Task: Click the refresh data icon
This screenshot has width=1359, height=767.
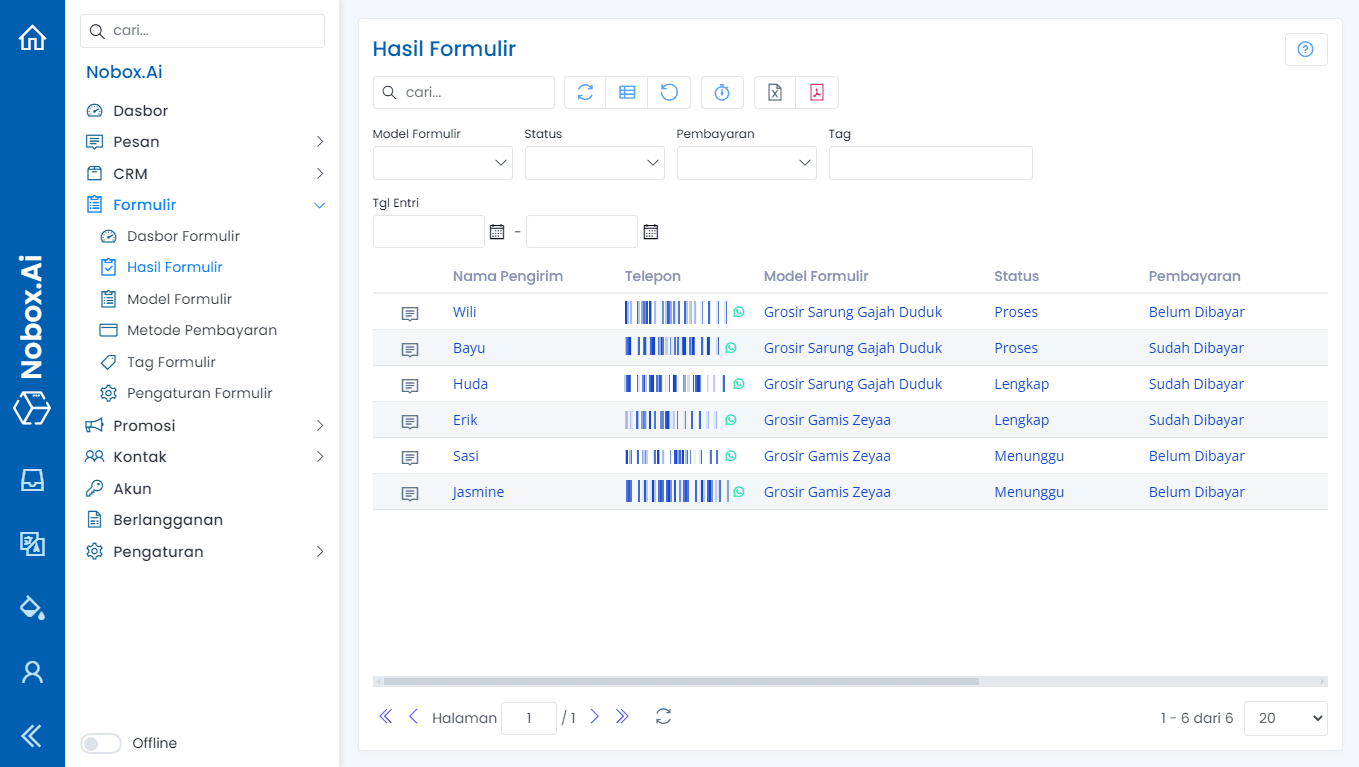Action: click(x=584, y=92)
